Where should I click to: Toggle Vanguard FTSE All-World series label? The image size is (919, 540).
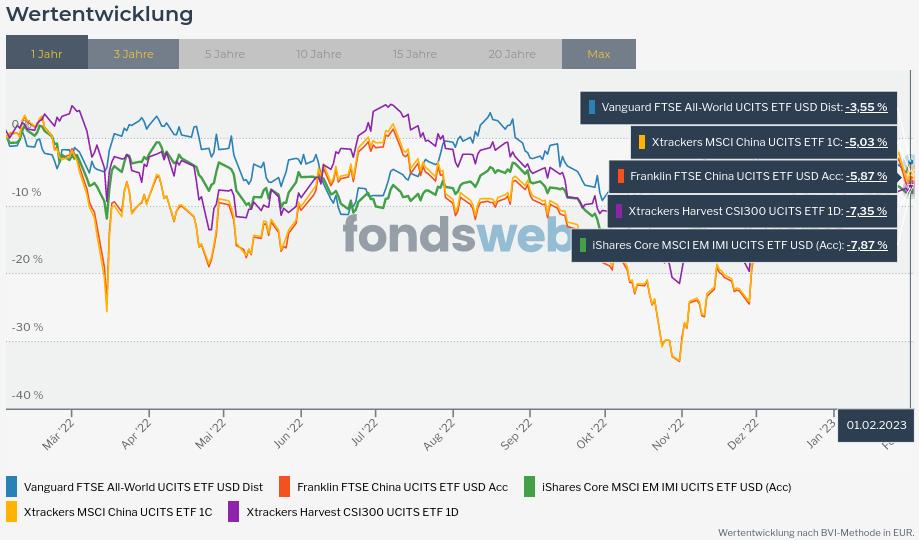pyautogui.click(x=143, y=487)
